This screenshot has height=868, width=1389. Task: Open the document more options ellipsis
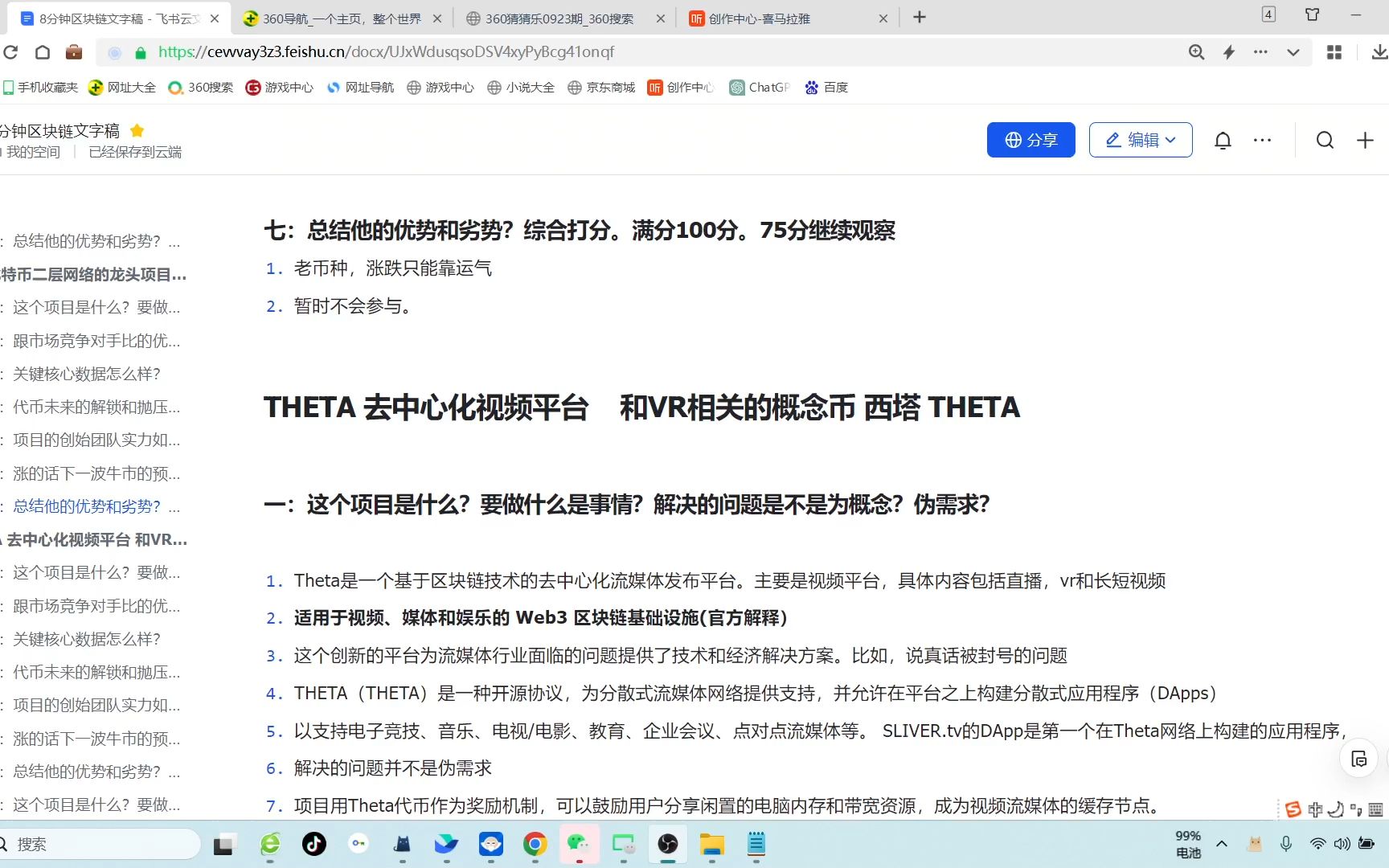coord(1262,141)
